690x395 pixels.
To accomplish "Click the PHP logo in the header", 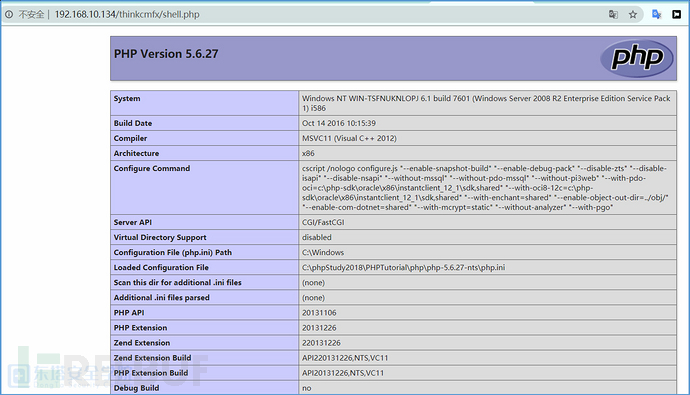I will tap(637, 58).
